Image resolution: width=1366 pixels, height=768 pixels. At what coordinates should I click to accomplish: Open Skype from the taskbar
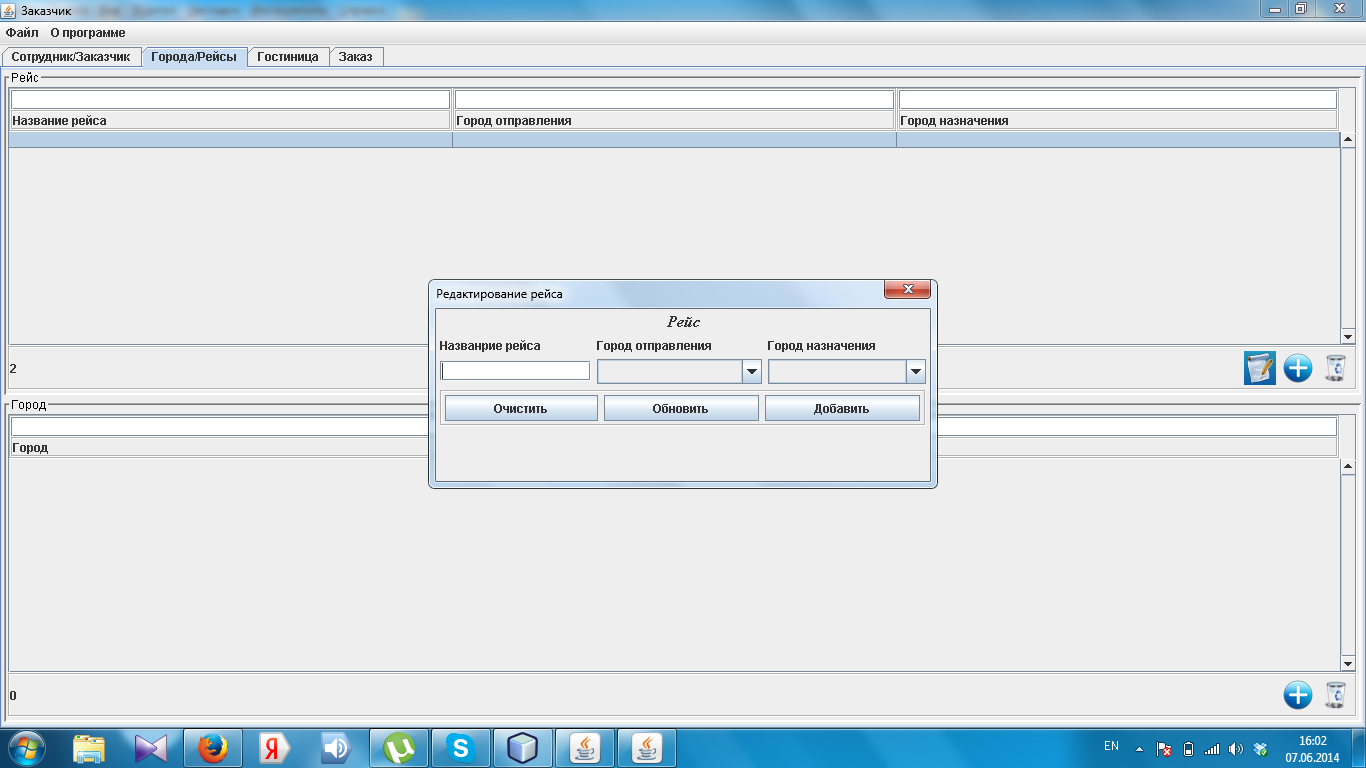(461, 748)
